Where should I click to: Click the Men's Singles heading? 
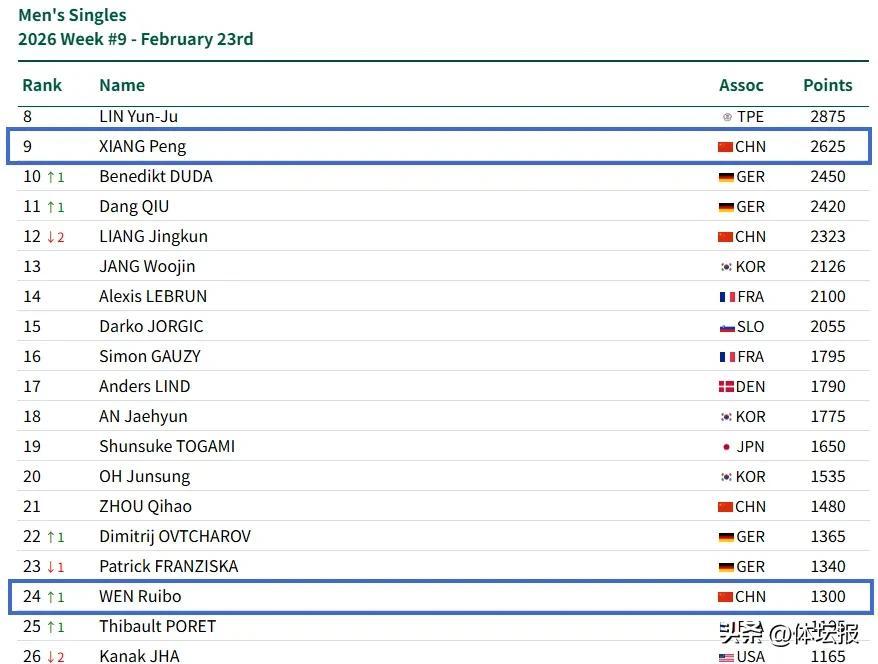(72, 16)
